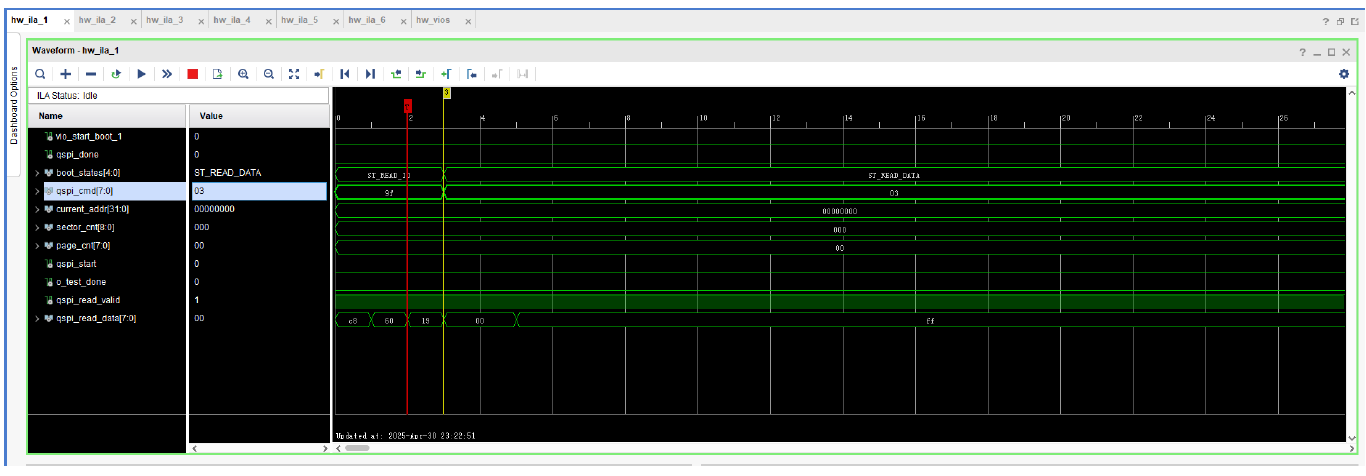Click the waveform horizontal scrollbar thumb
The width and height of the screenshot is (1366, 476).
click(357, 448)
